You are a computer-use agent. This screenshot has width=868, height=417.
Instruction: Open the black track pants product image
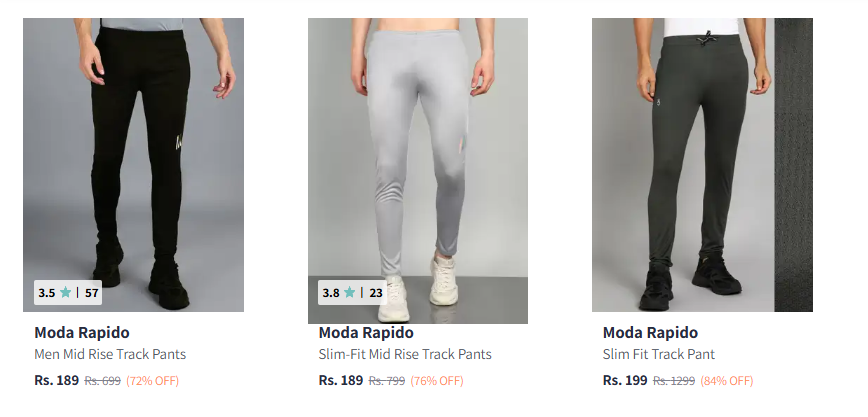pos(133,164)
